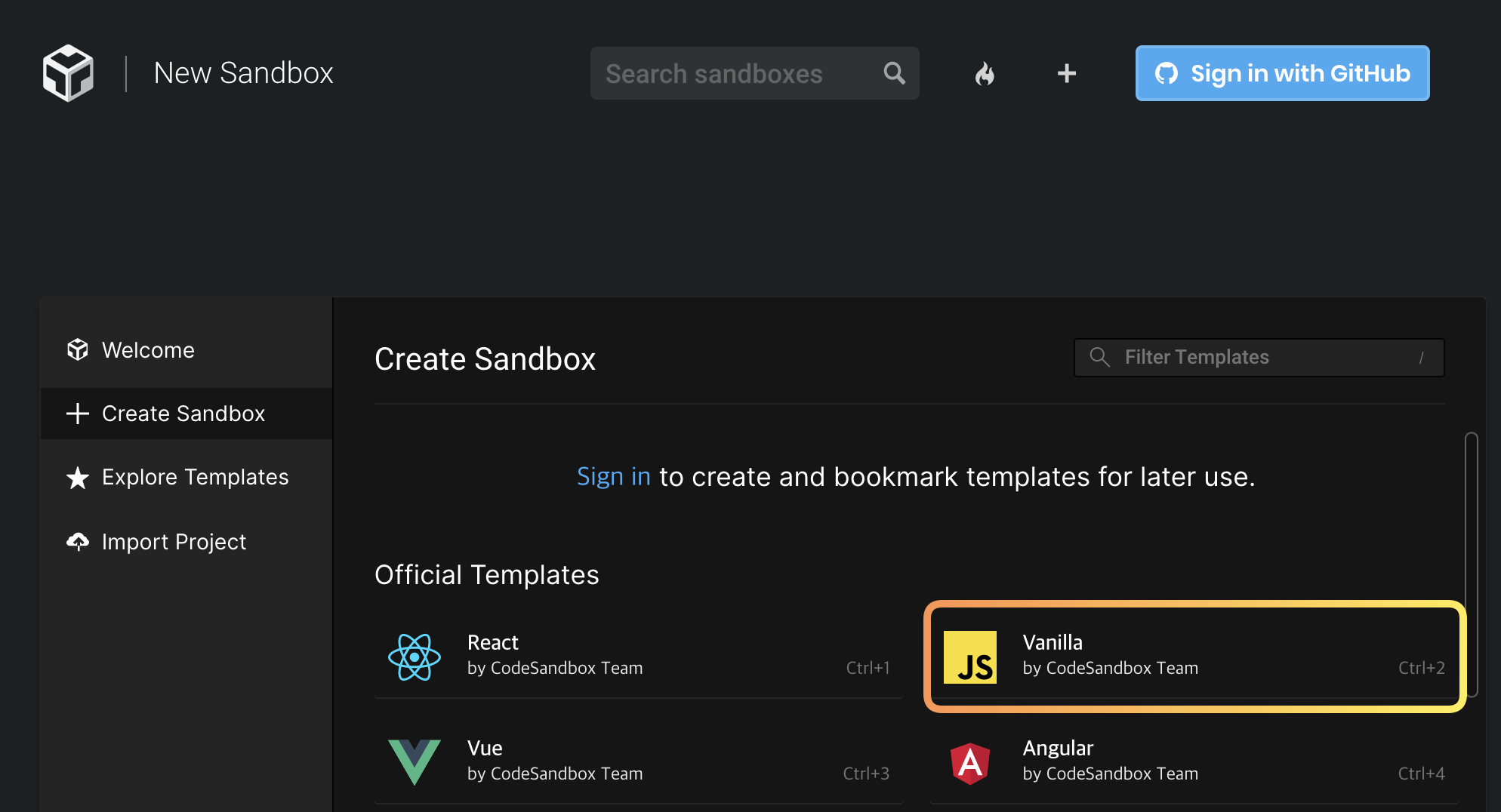Click the plus icon in header
This screenshot has width=1501, height=812.
tap(1066, 73)
